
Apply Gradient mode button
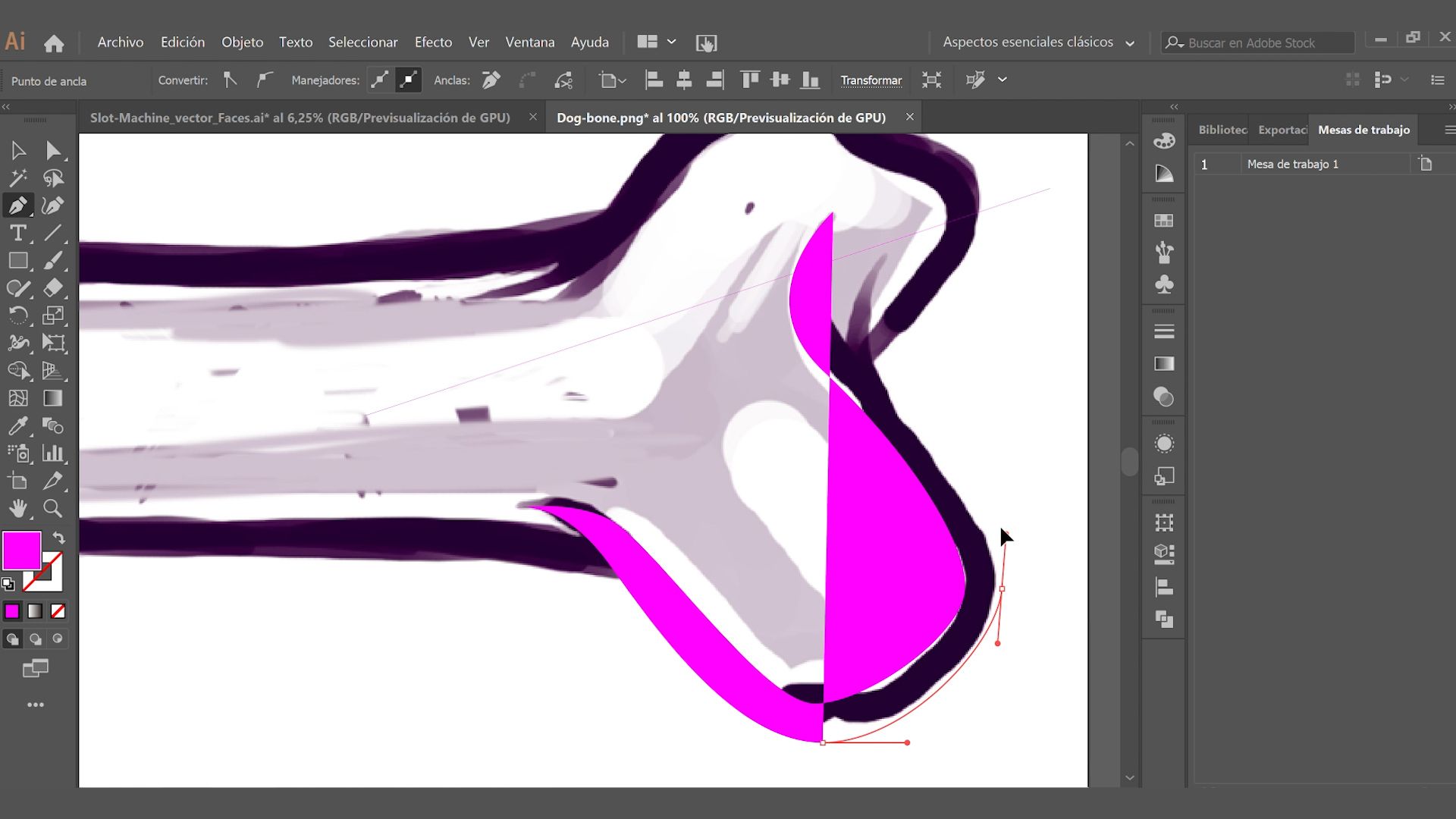pos(35,610)
